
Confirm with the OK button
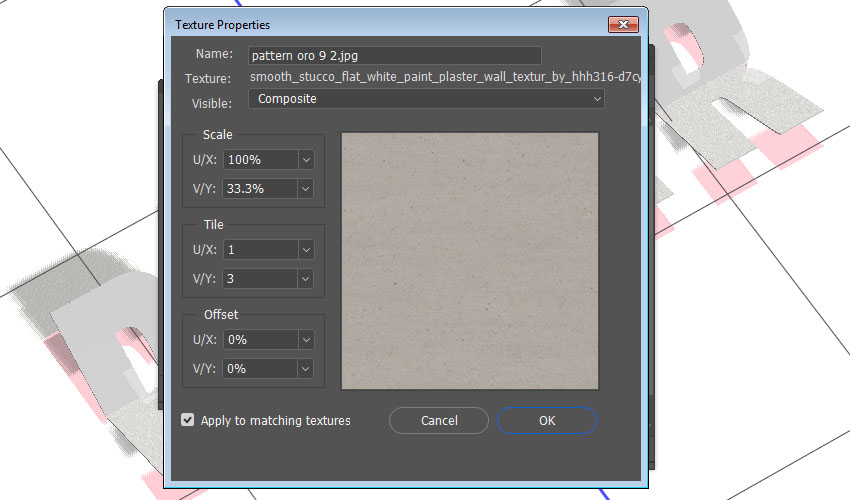pyautogui.click(x=547, y=420)
